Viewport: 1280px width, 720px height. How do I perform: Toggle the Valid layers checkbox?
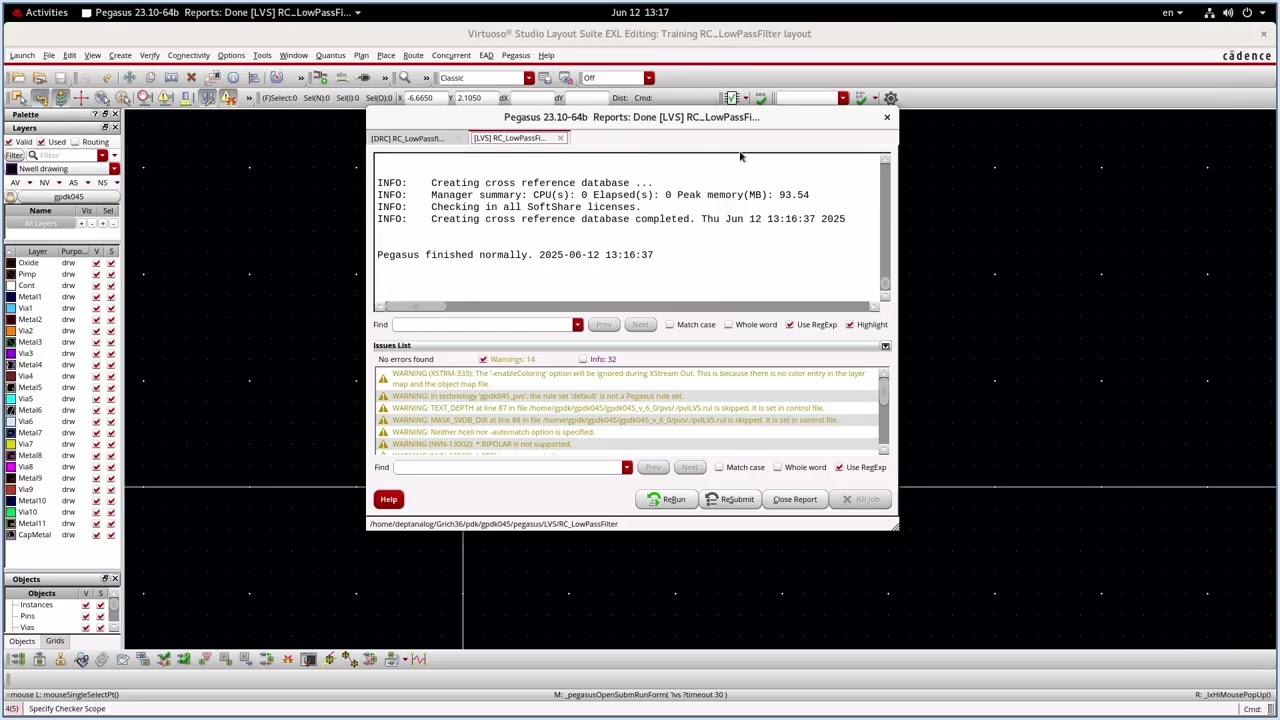point(10,142)
